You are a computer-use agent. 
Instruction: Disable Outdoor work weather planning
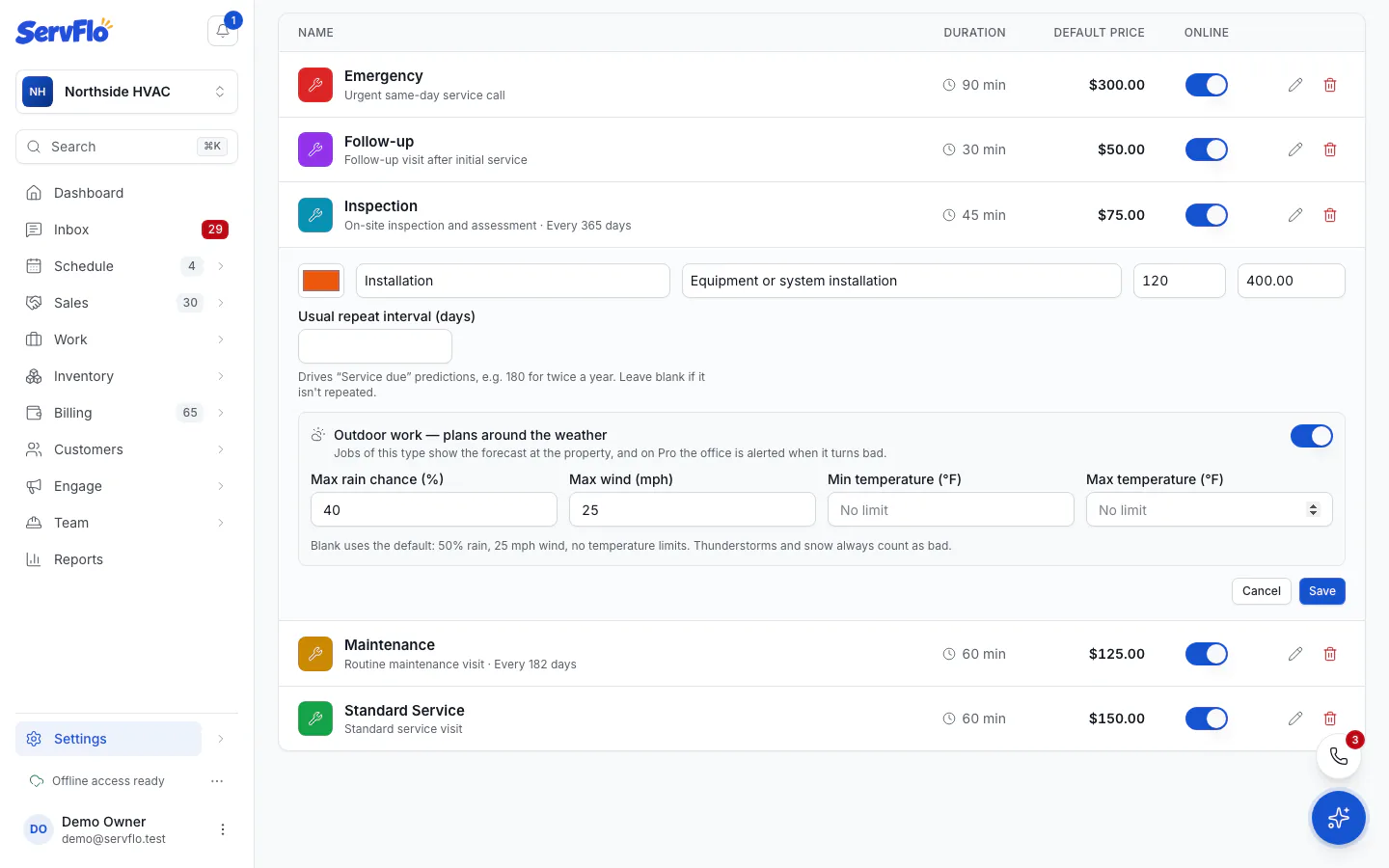[1312, 436]
